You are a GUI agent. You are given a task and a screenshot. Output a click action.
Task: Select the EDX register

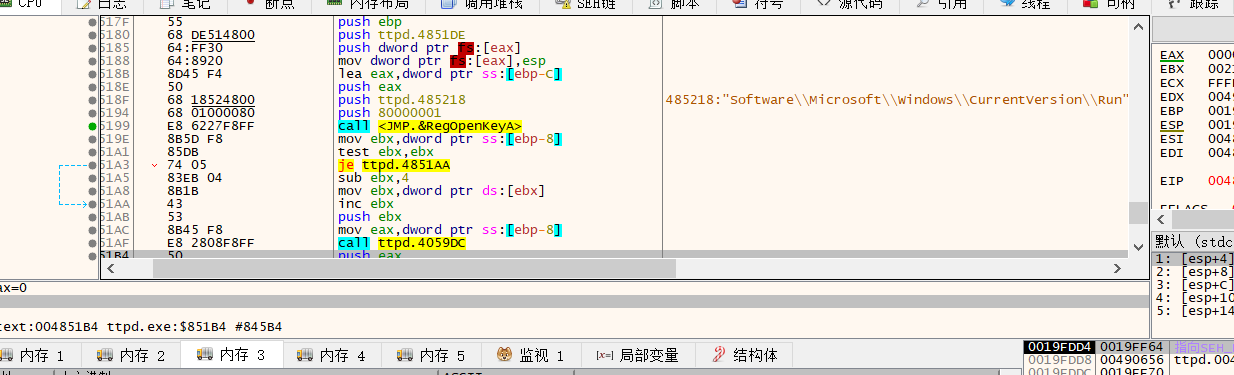[x=1171, y=97]
